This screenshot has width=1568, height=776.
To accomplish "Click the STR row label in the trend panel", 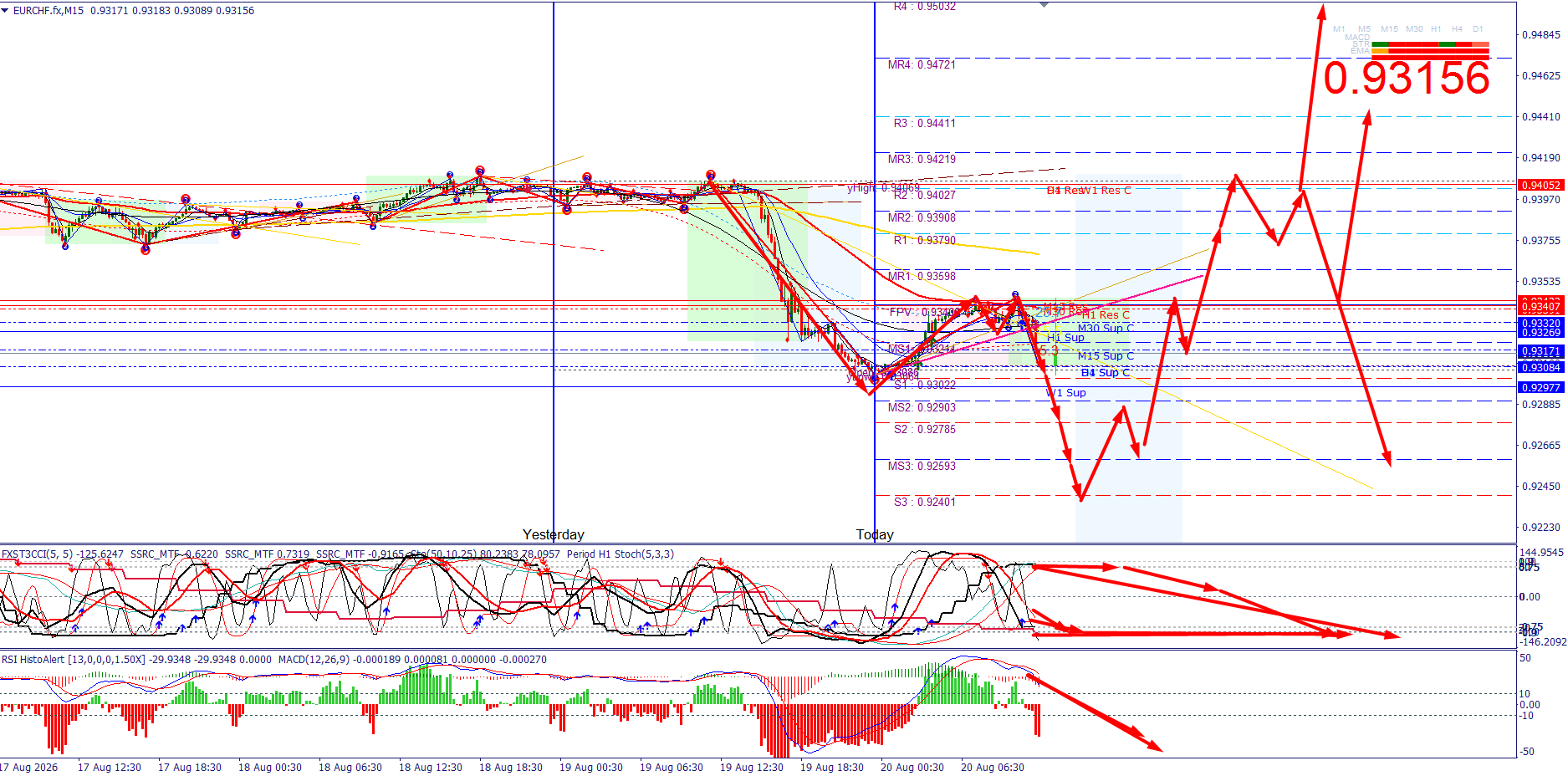I will coord(1361,44).
